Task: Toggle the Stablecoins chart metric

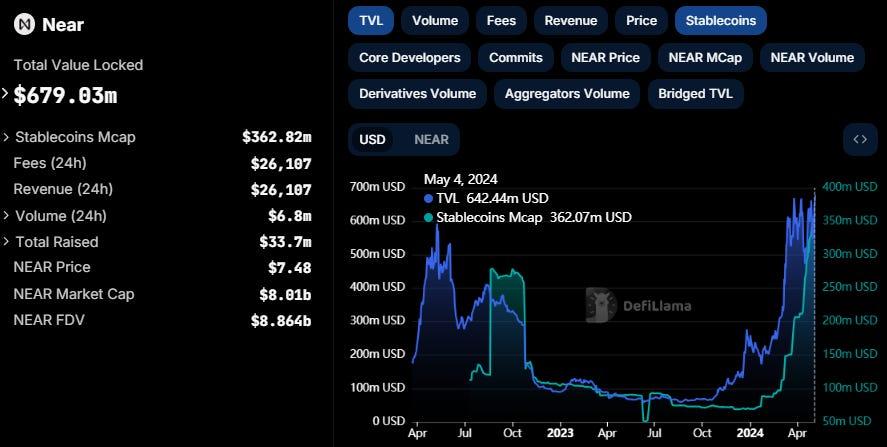Action: tap(721, 20)
